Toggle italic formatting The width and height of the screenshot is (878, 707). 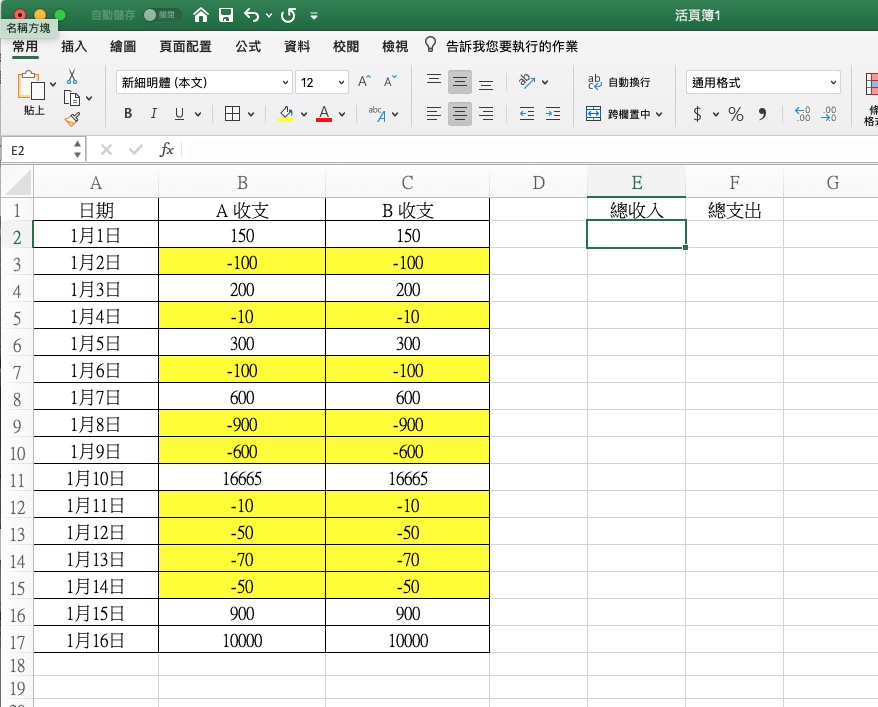click(153, 114)
